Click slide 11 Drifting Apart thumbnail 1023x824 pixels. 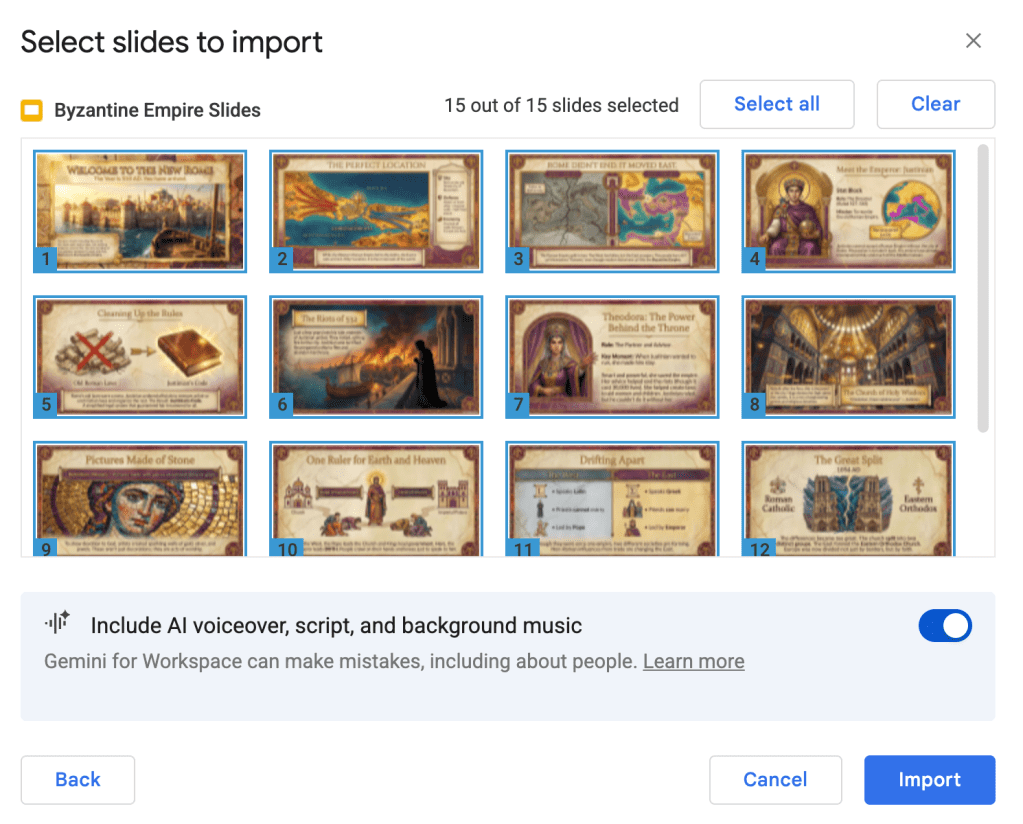tap(612, 498)
